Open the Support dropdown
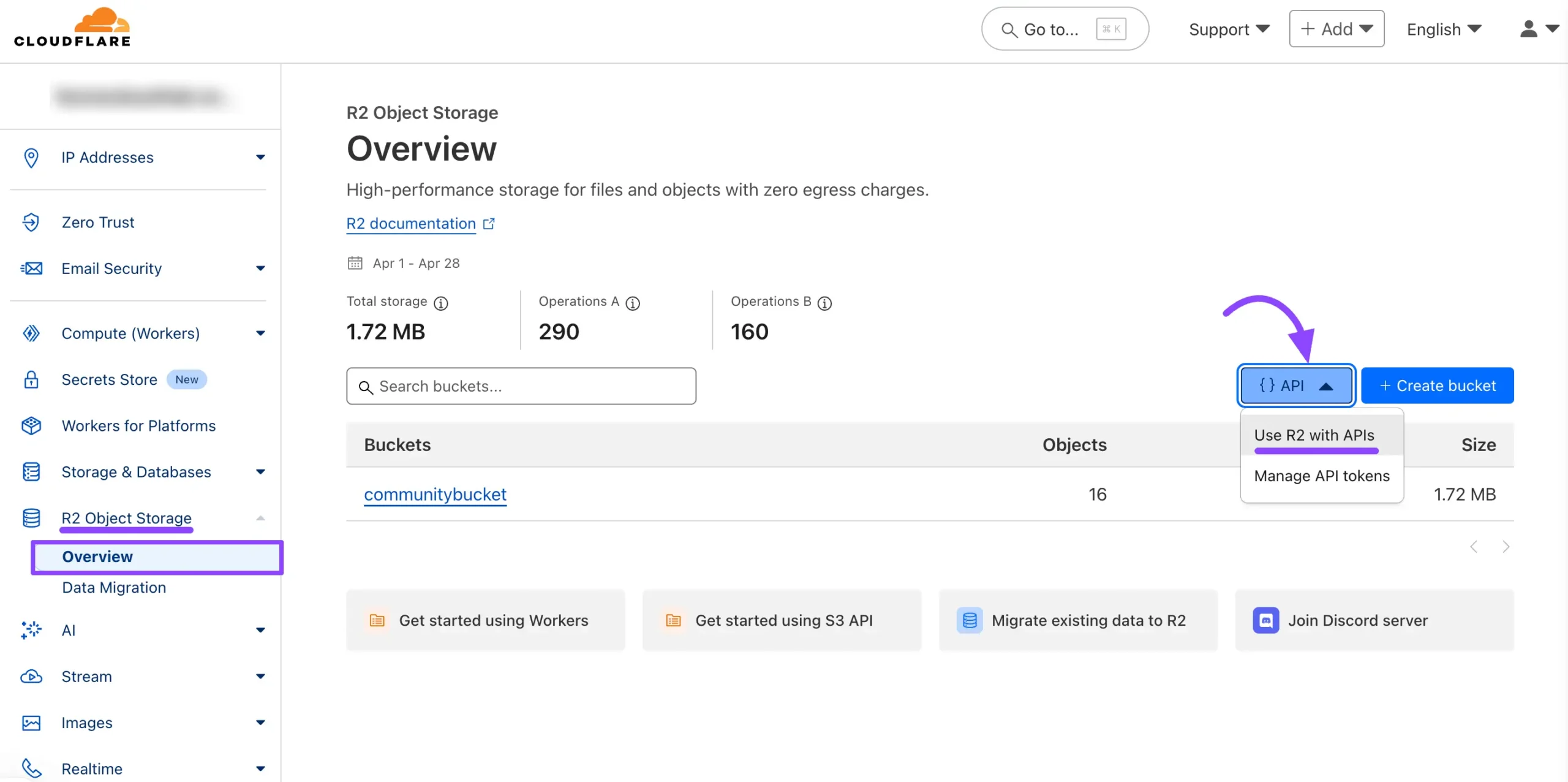The height and width of the screenshot is (782, 1568). pyautogui.click(x=1229, y=29)
